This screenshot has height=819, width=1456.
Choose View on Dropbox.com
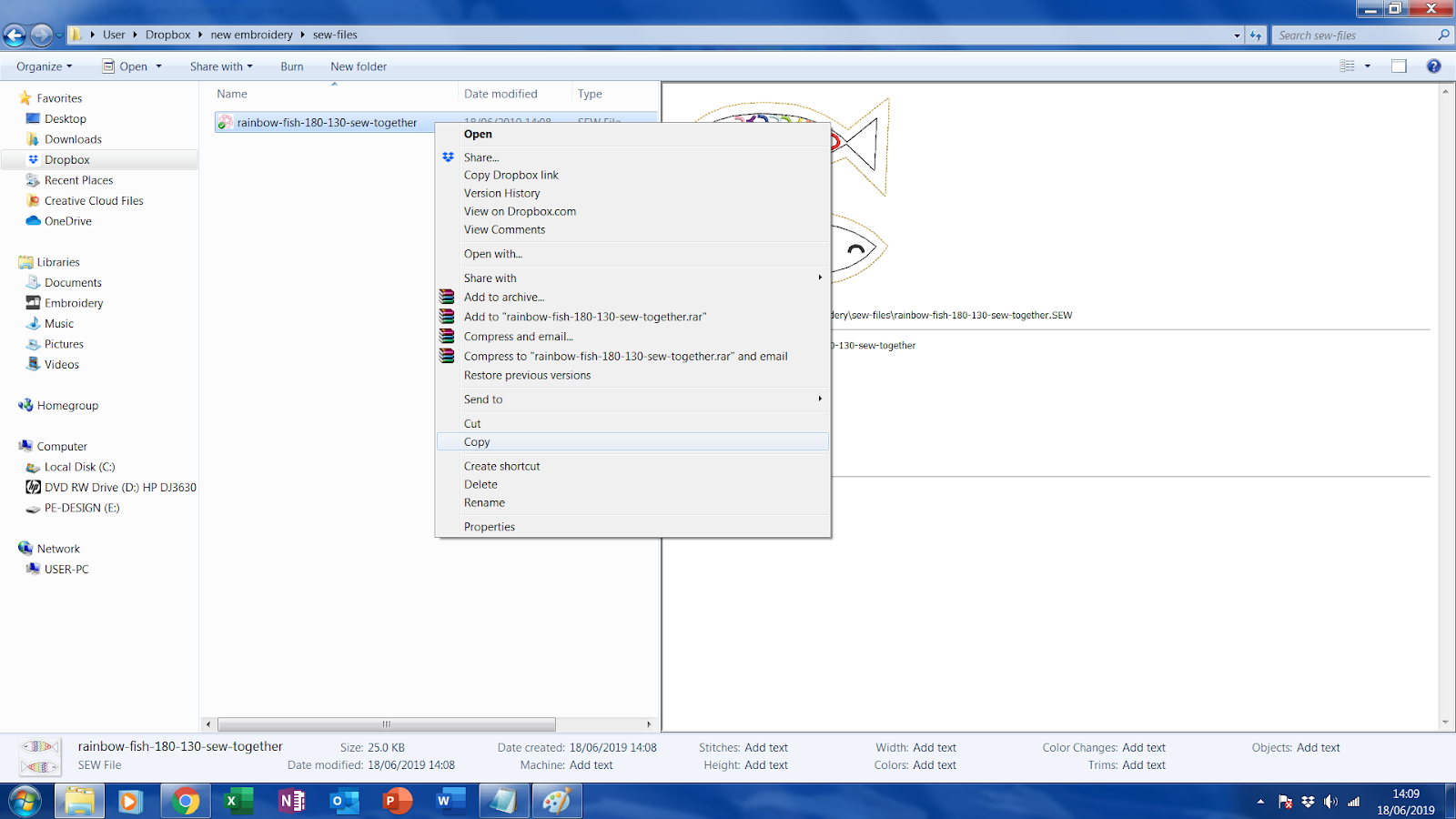tap(632, 211)
